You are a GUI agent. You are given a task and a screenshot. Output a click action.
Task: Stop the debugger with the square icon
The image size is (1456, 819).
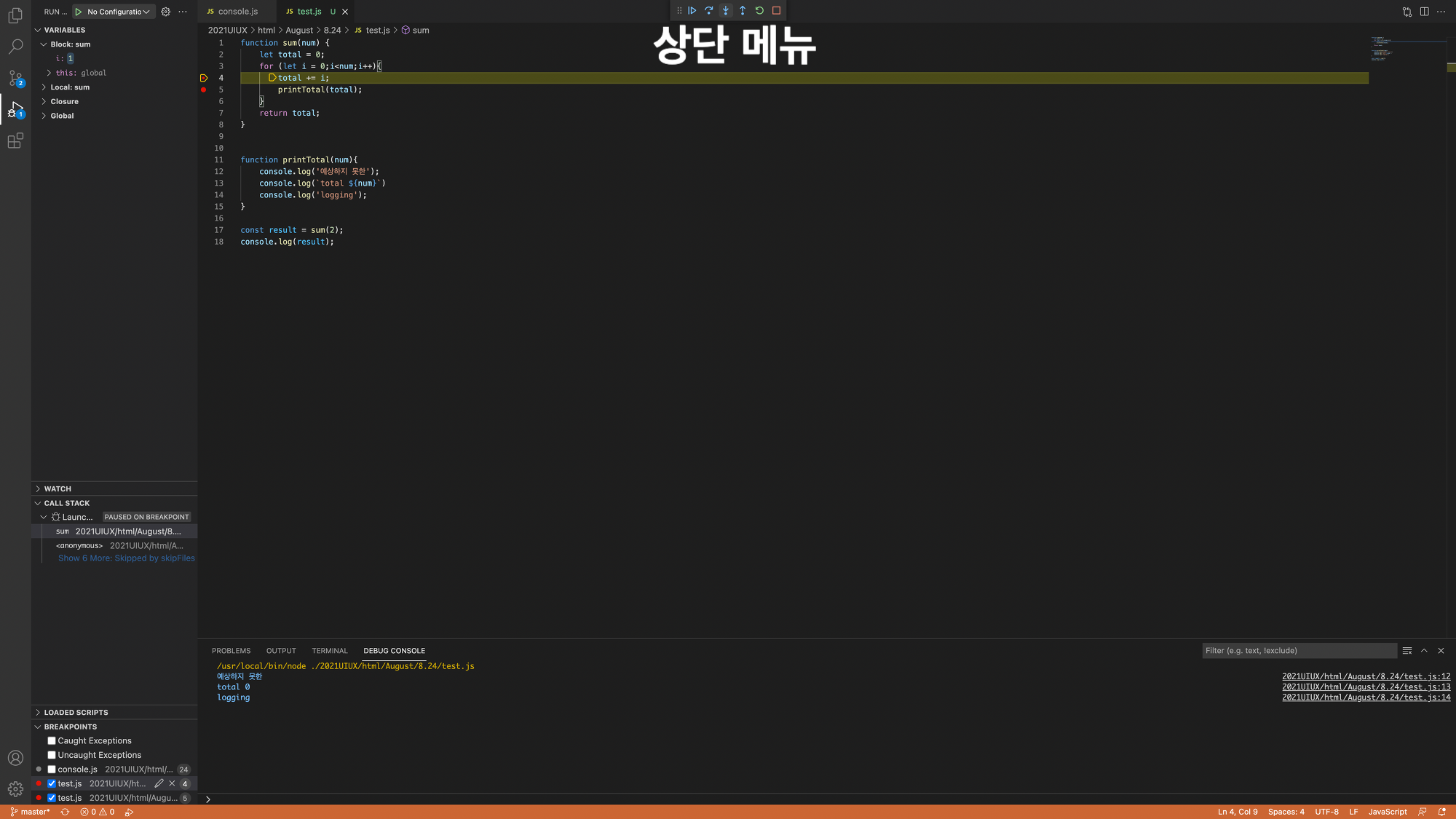click(776, 11)
